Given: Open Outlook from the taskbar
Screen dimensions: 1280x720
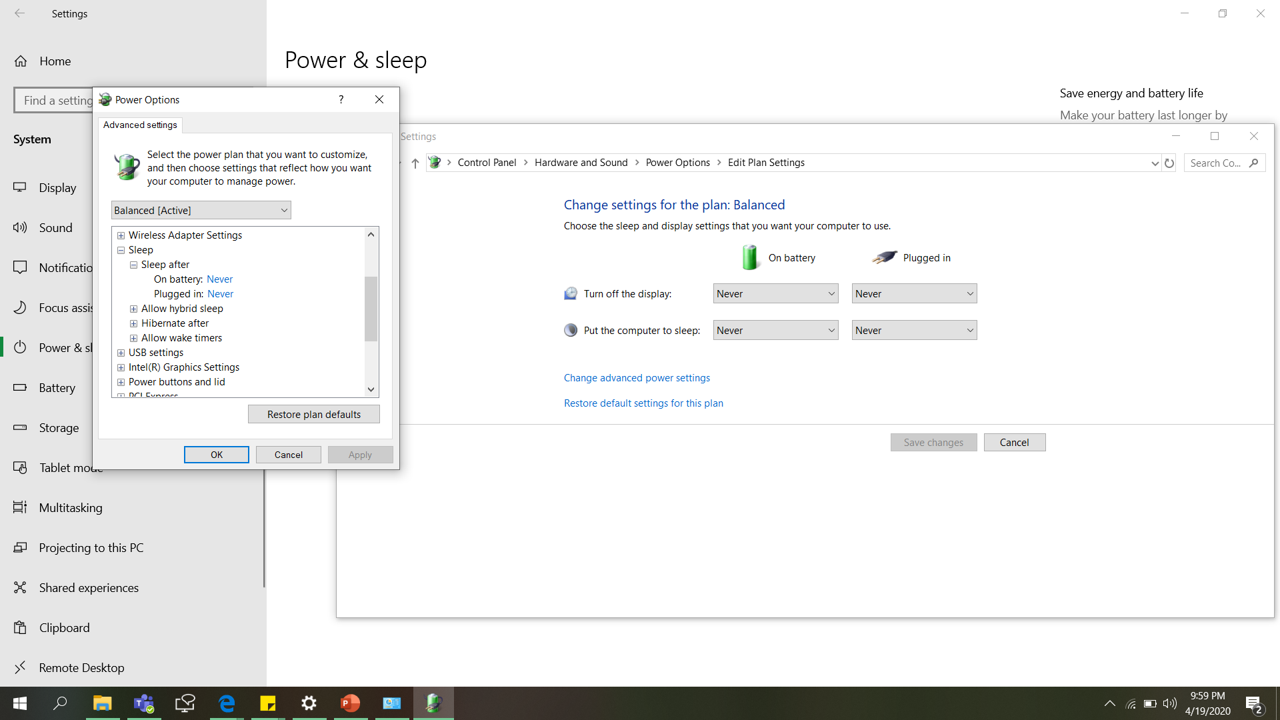Looking at the screenshot, I should coord(390,703).
